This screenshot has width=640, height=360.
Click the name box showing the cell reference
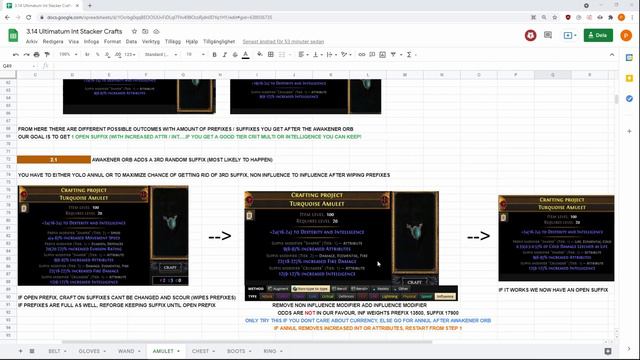(x=18, y=66)
